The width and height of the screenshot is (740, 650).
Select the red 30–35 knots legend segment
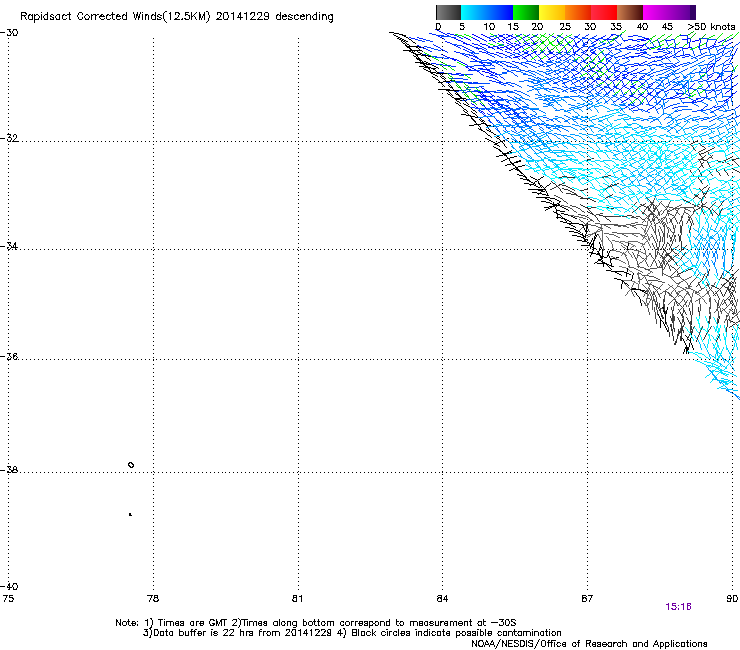coord(604,12)
